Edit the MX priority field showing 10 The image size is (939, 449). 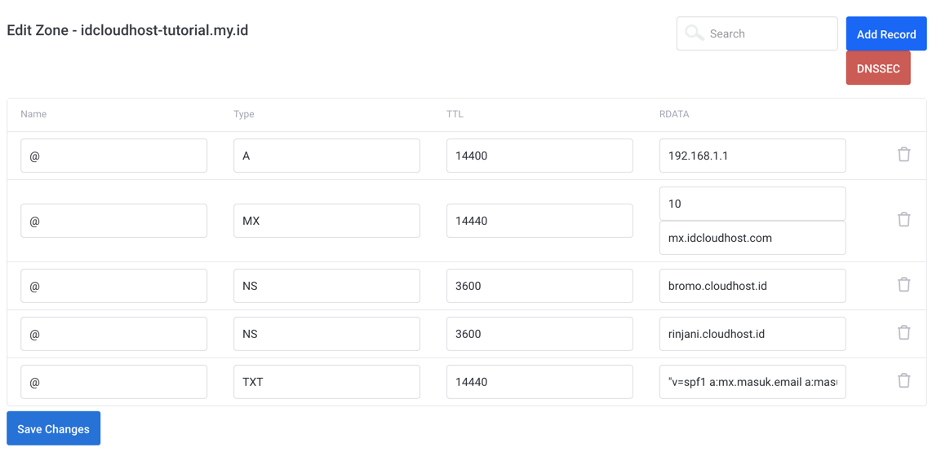tap(752, 204)
